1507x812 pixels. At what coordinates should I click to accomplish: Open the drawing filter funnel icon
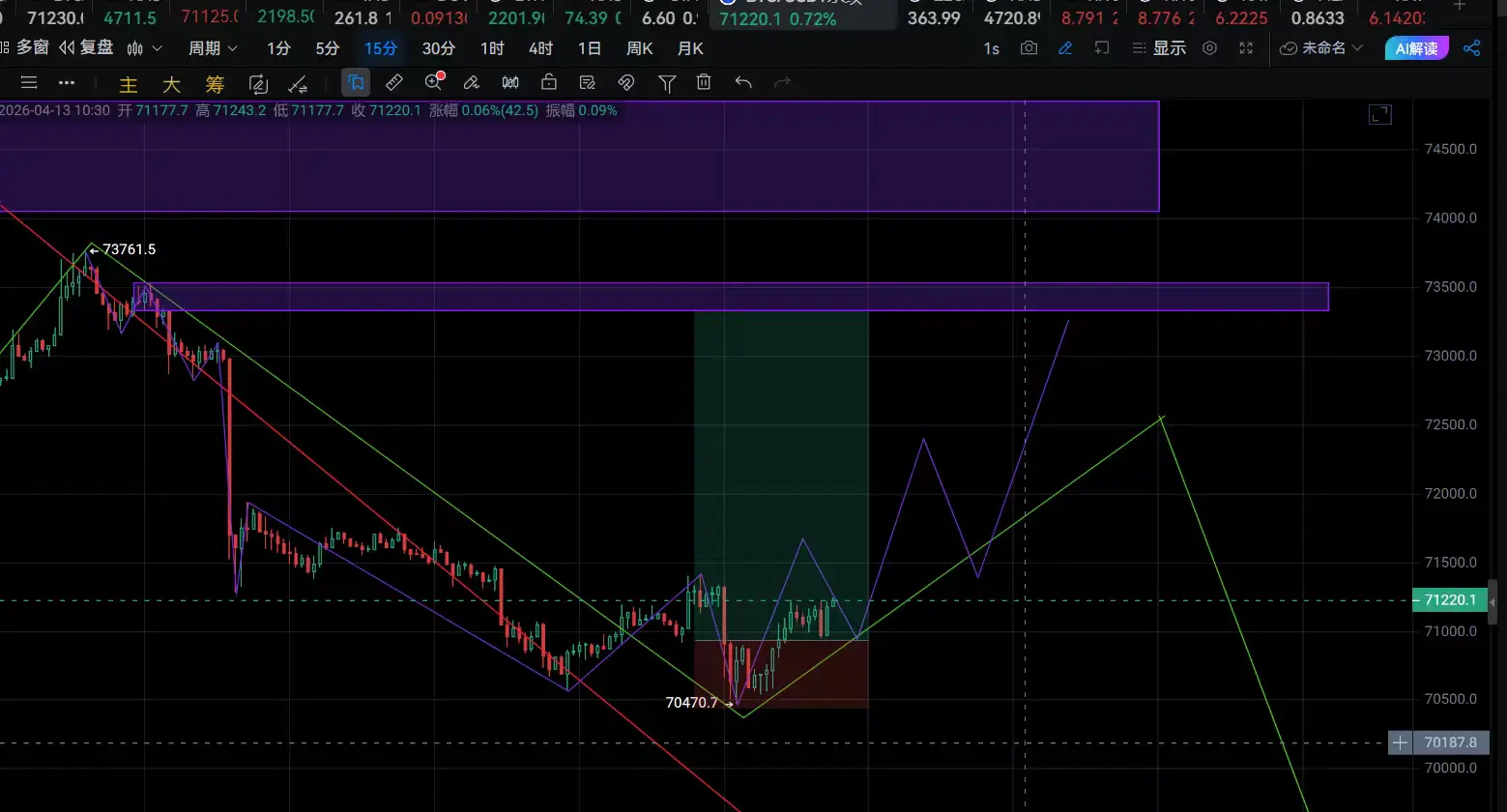pyautogui.click(x=666, y=84)
